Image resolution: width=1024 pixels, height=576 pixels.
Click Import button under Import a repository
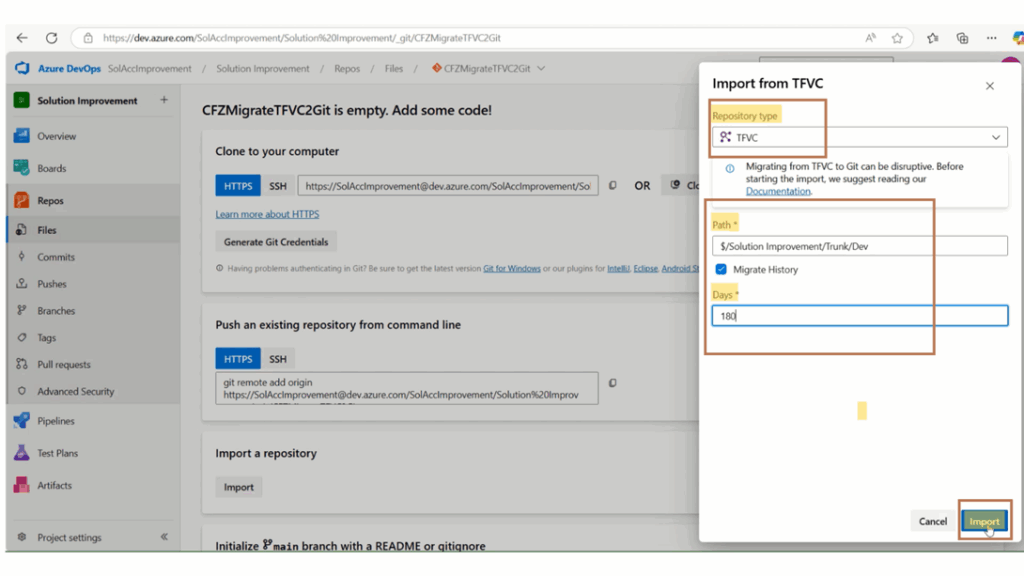pyautogui.click(x=238, y=487)
